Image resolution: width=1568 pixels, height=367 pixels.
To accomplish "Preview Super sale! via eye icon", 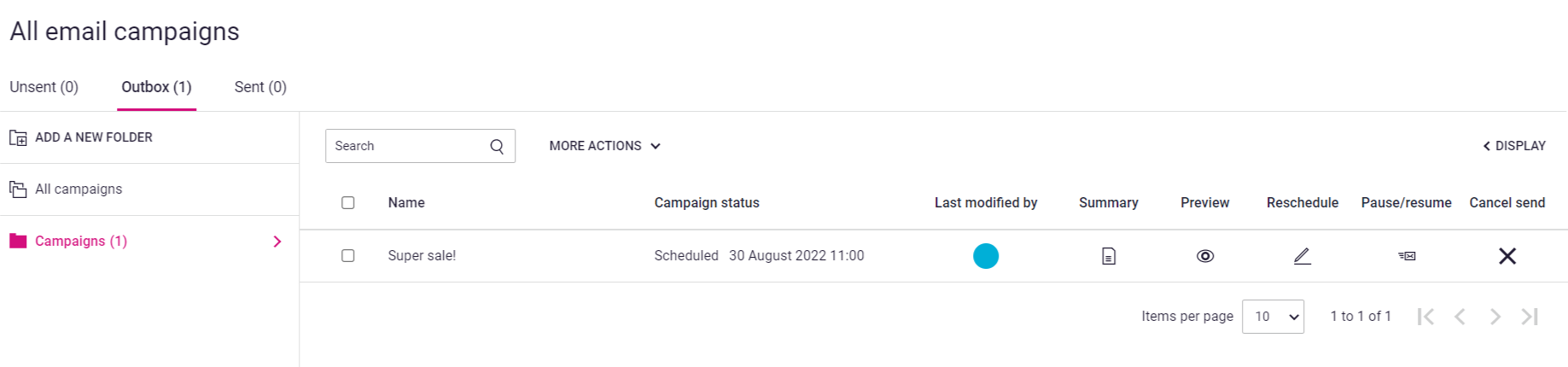I will coord(1205,256).
